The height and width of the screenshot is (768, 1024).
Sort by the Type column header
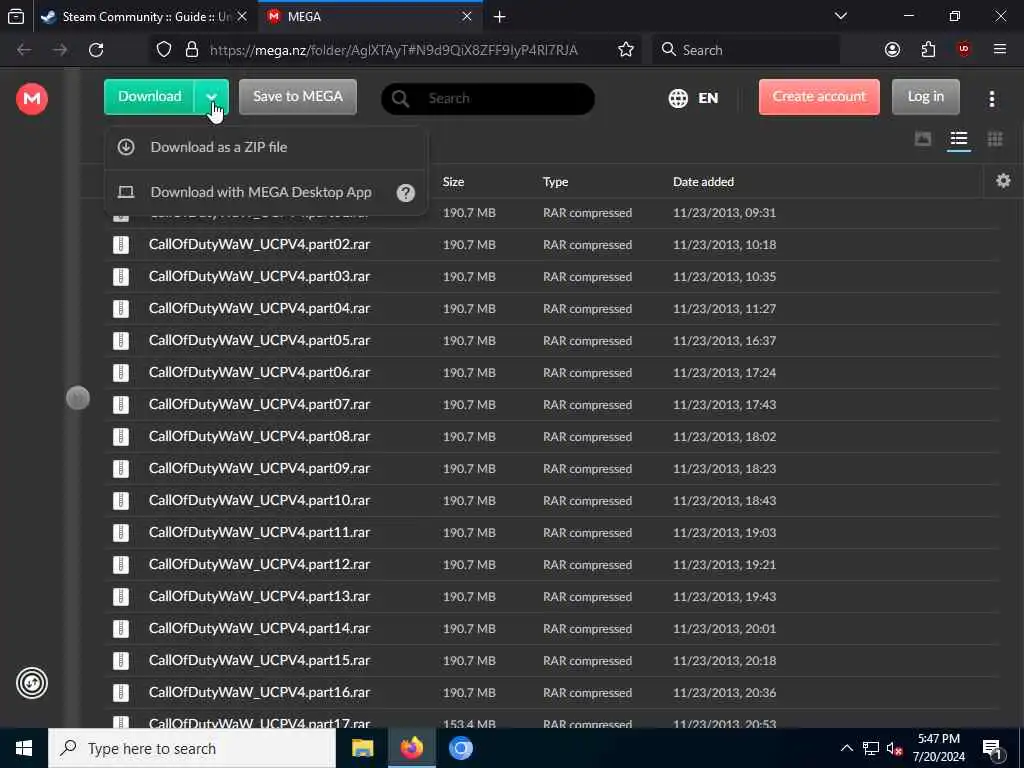tap(555, 182)
